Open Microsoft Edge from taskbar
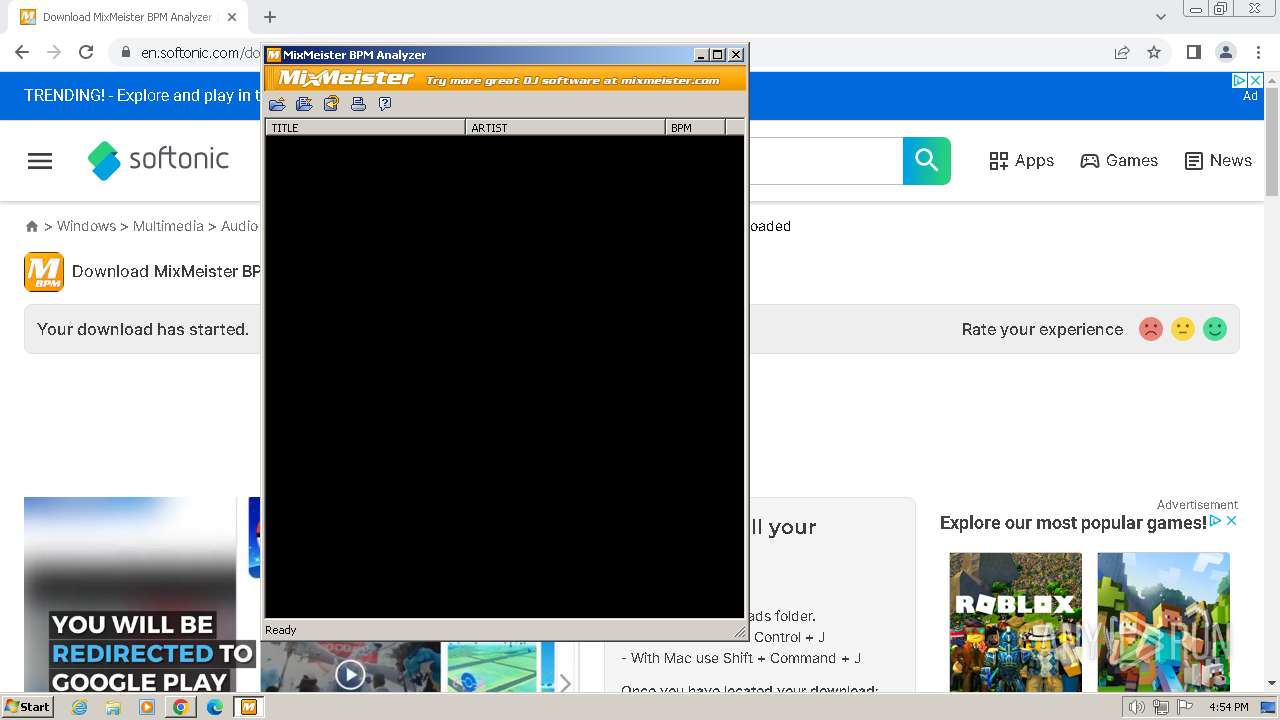 pyautogui.click(x=214, y=707)
